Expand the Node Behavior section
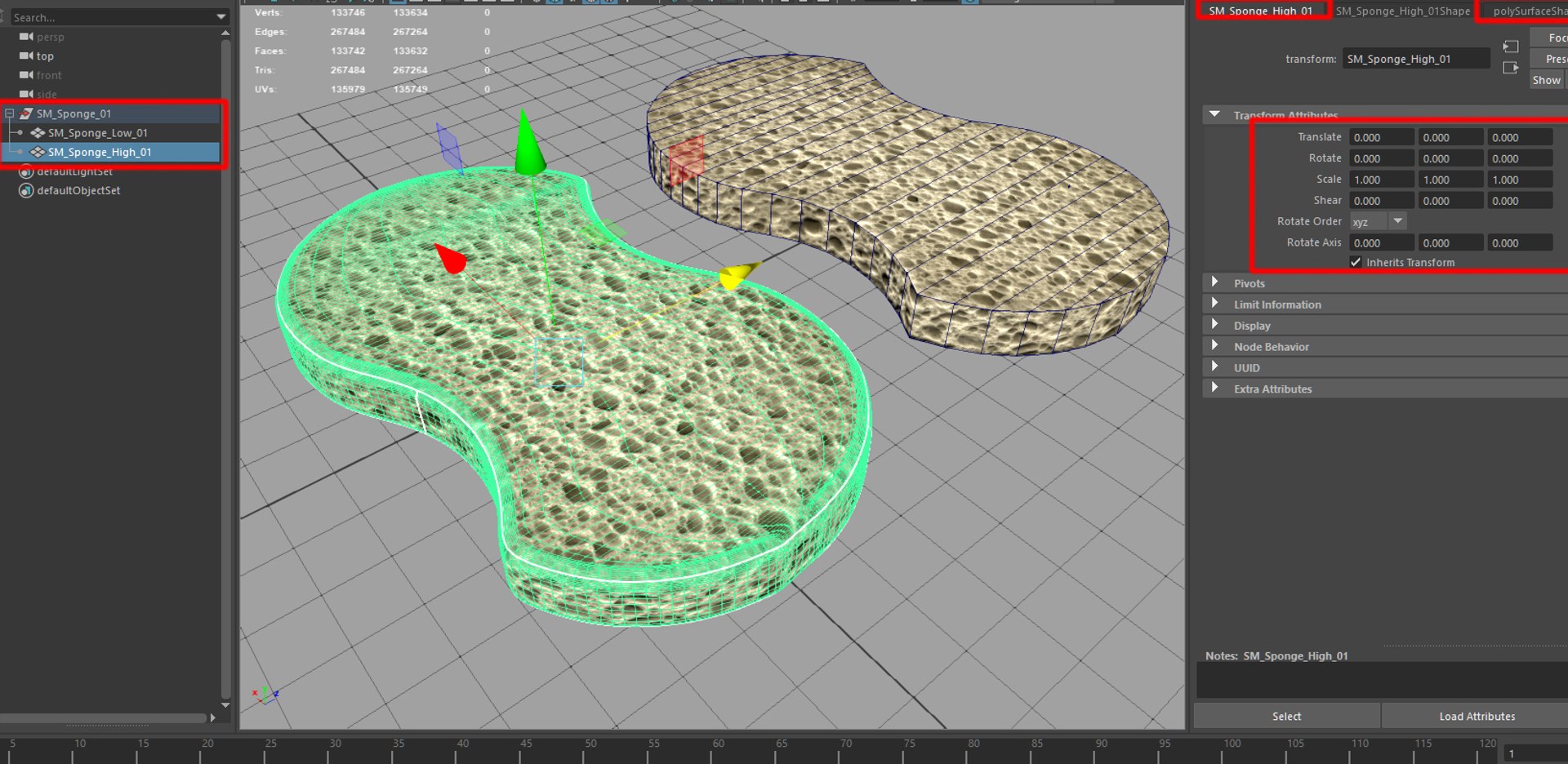The image size is (1568, 764). [x=1214, y=346]
